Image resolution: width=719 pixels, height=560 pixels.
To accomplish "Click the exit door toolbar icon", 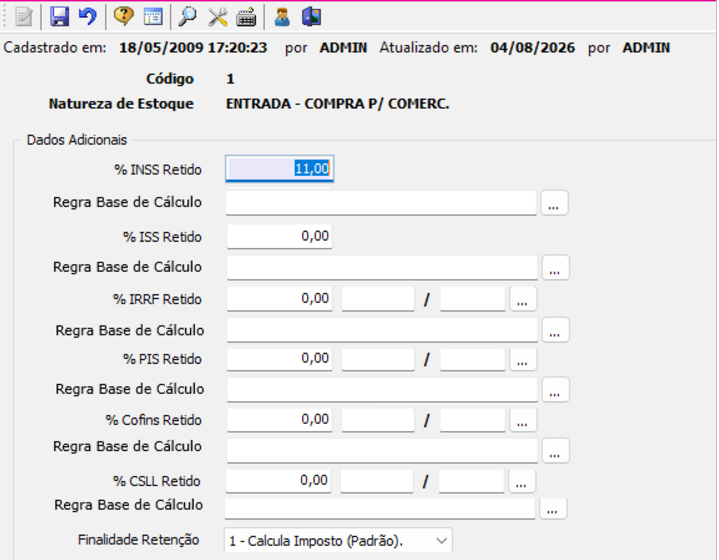I will coord(311,17).
